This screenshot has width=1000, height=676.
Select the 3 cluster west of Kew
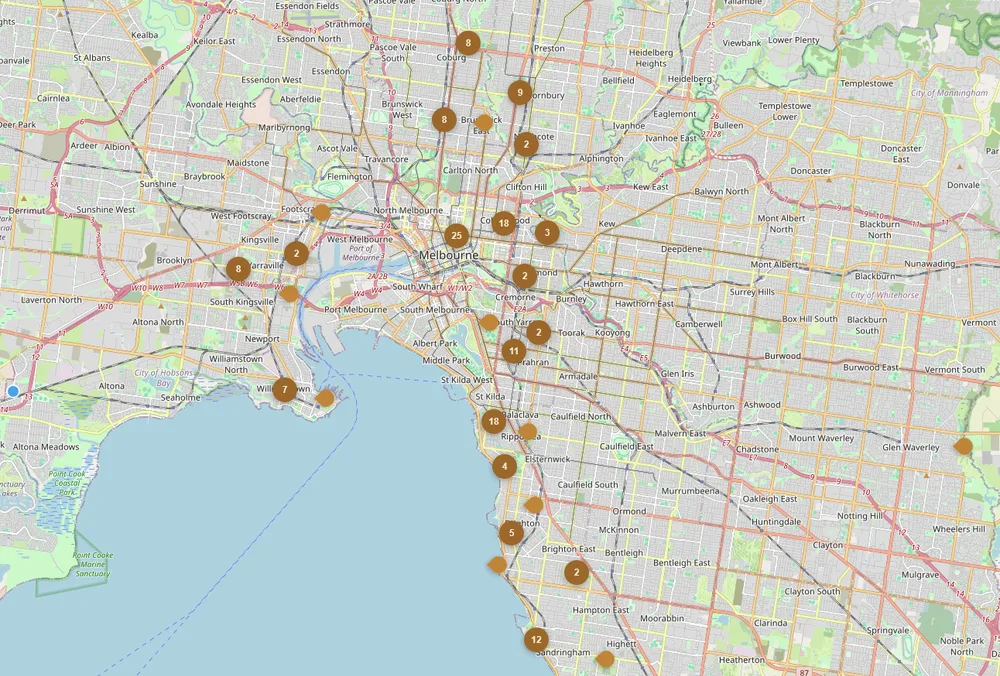click(547, 233)
